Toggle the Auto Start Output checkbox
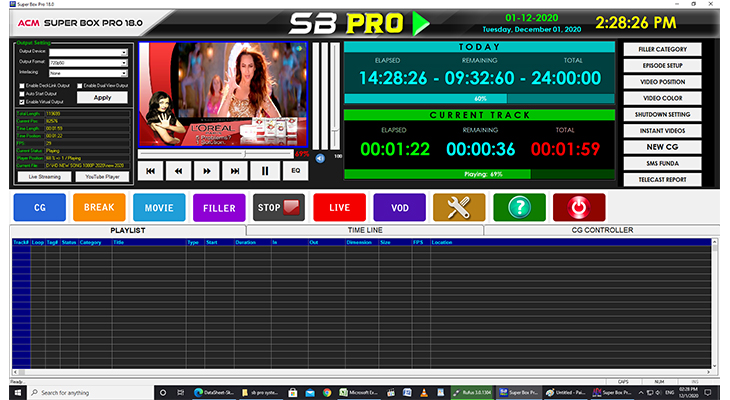 click(x=20, y=94)
